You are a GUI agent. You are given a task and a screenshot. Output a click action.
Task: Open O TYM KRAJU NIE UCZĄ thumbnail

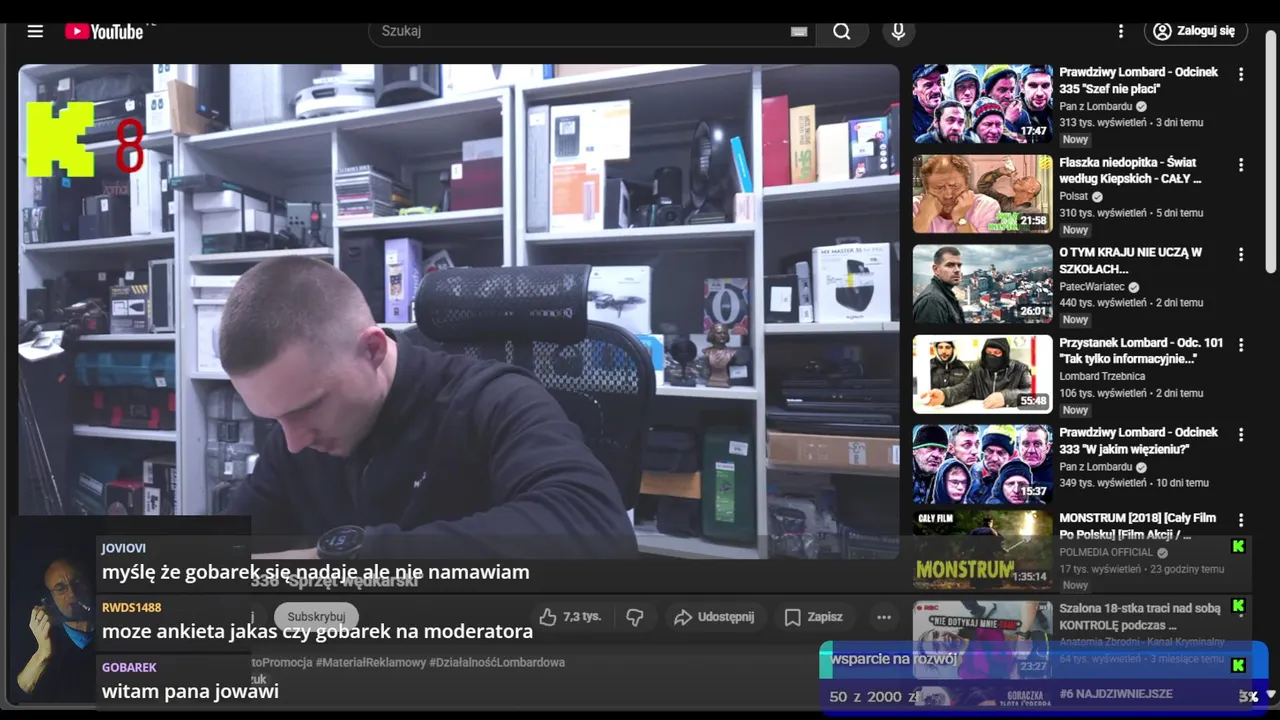point(982,284)
